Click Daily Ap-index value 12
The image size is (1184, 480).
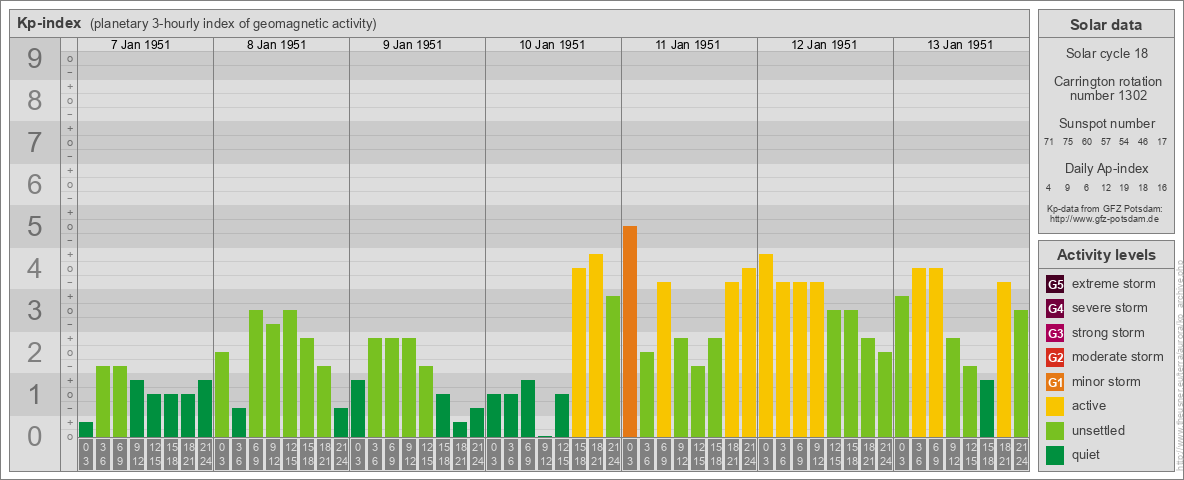click(x=1105, y=187)
